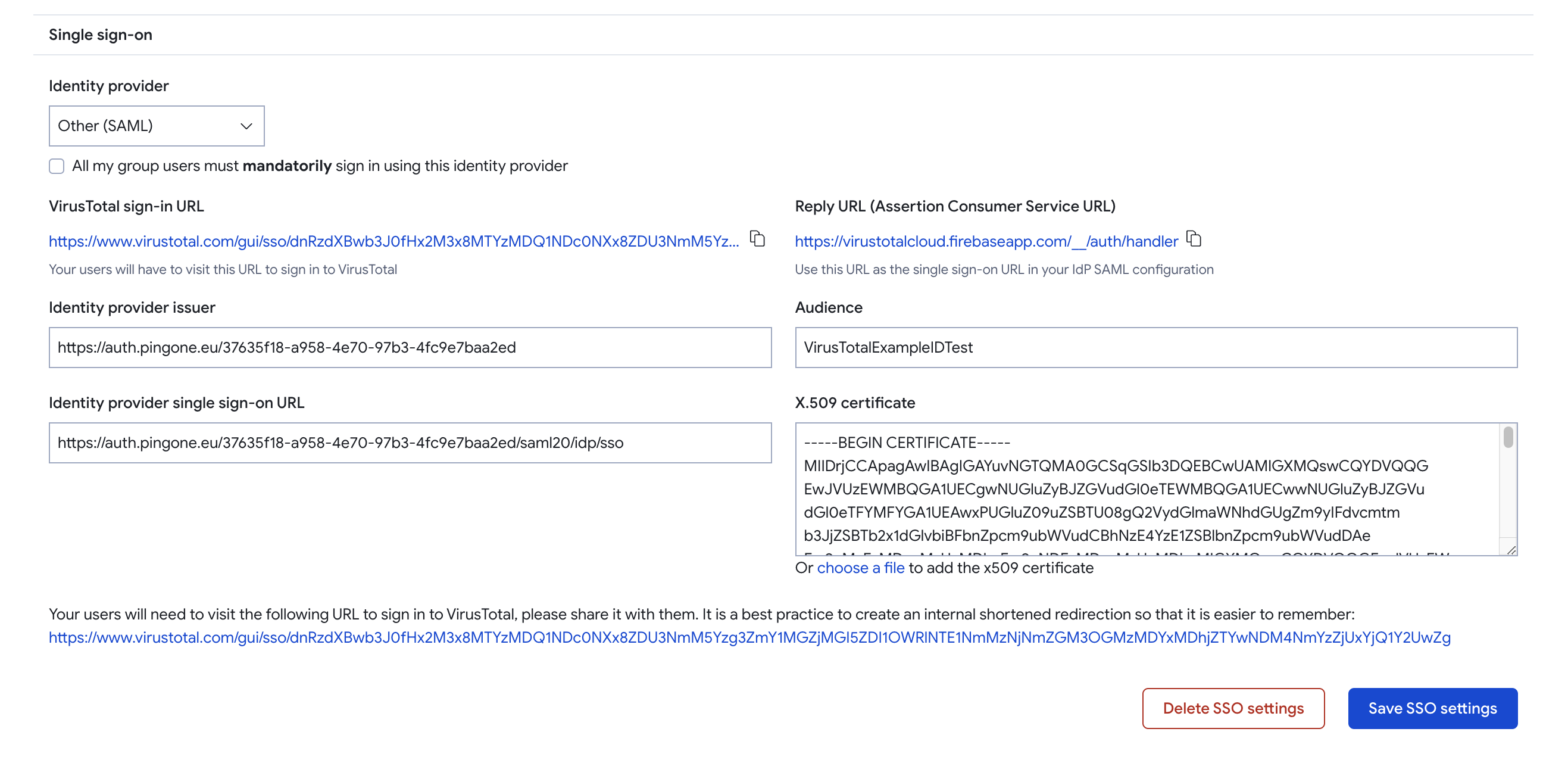Click the certificate textarea scrollbar

pyautogui.click(x=1508, y=438)
